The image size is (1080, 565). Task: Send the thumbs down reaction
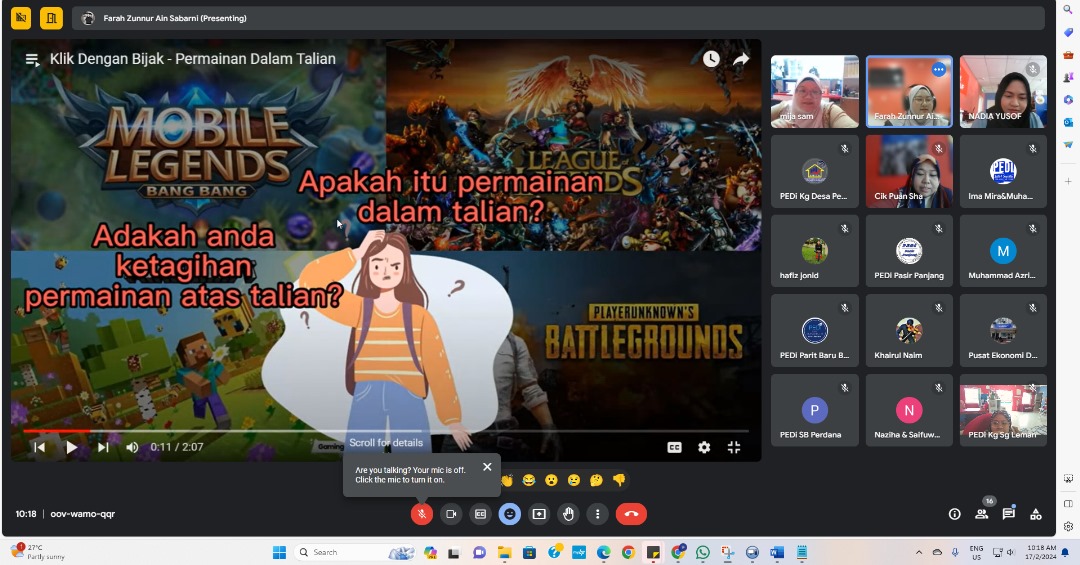click(619, 481)
